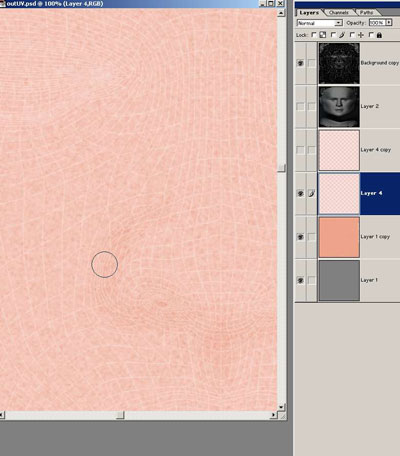Image resolution: width=400 pixels, height=456 pixels.
Task: Toggle link box for Layer 4 copy
Action: [311, 150]
